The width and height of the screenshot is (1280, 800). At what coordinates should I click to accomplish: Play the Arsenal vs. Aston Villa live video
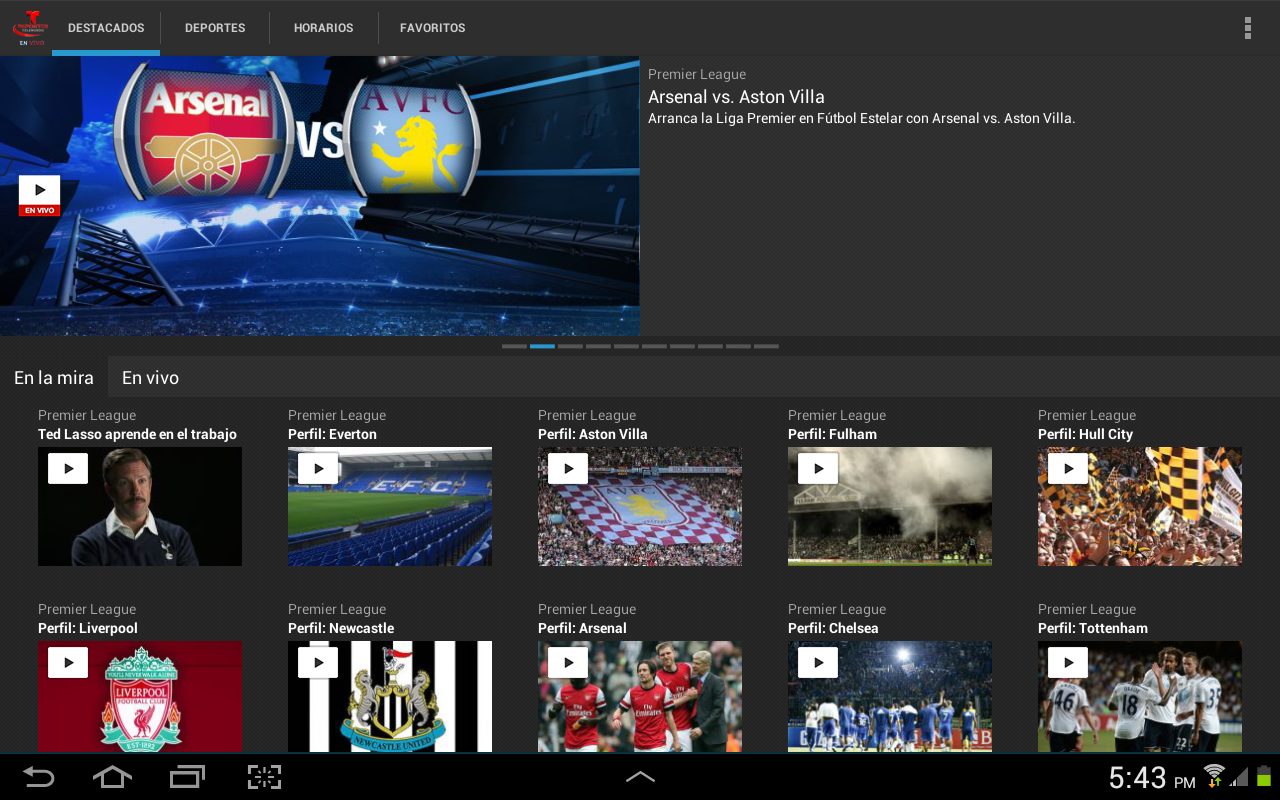(40, 195)
